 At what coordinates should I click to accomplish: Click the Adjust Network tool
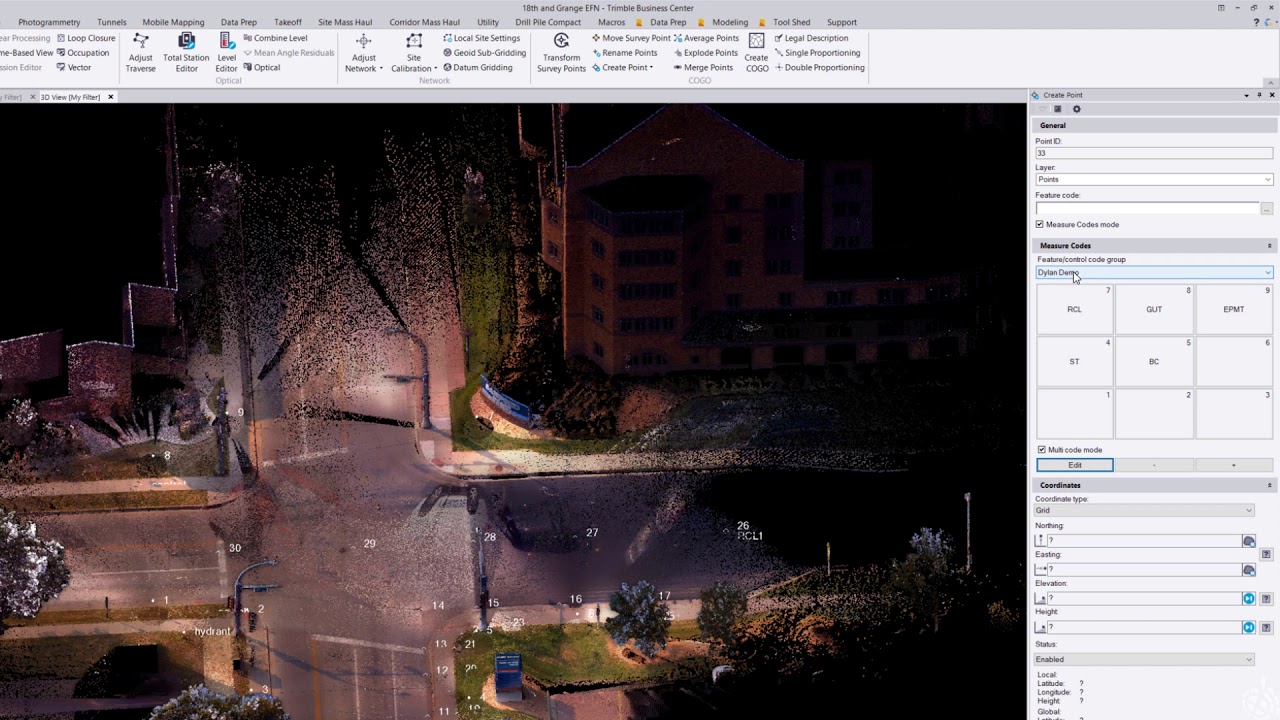tap(364, 52)
